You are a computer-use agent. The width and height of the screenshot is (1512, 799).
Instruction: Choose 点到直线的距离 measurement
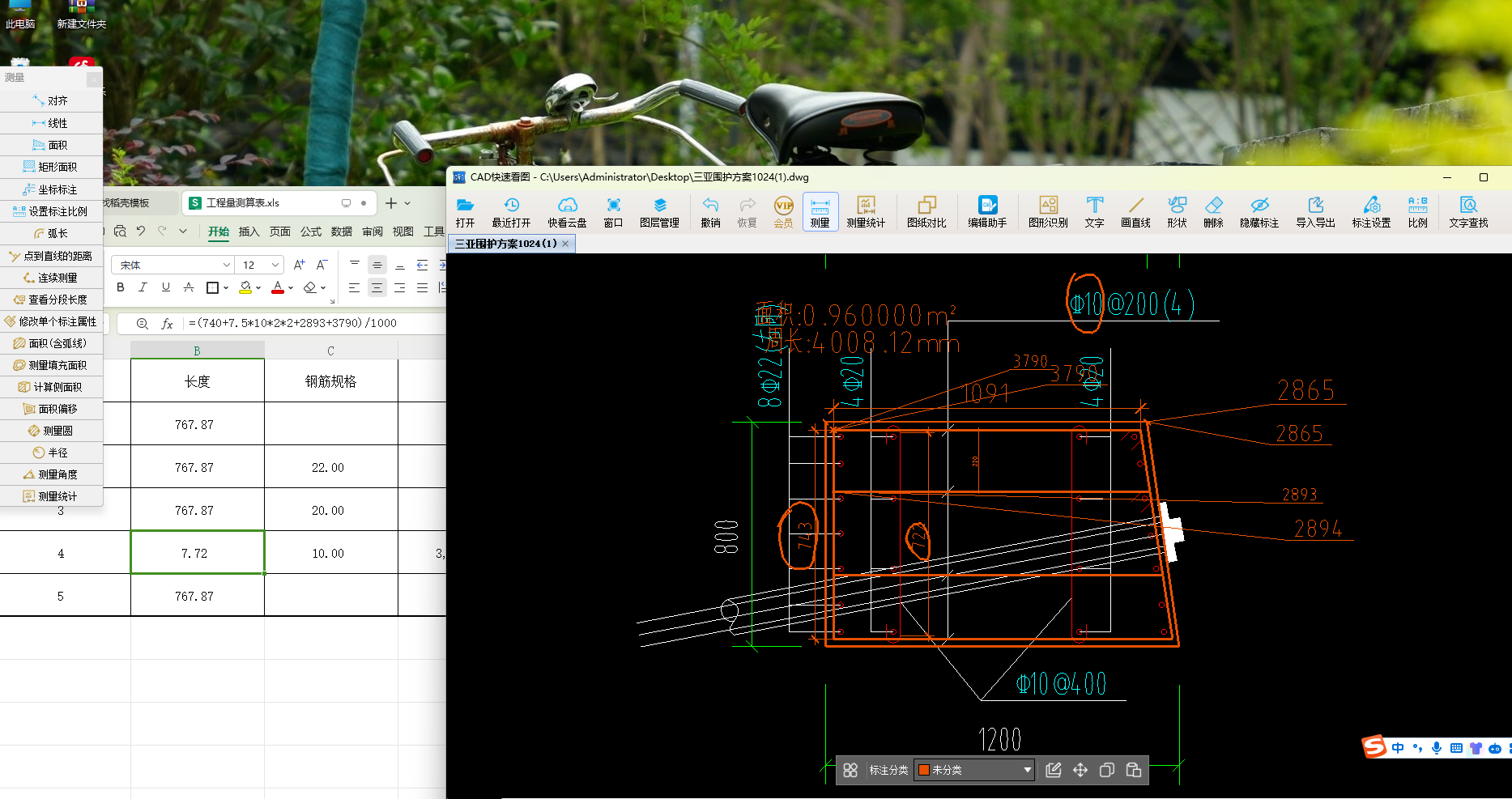pyautogui.click(x=51, y=256)
